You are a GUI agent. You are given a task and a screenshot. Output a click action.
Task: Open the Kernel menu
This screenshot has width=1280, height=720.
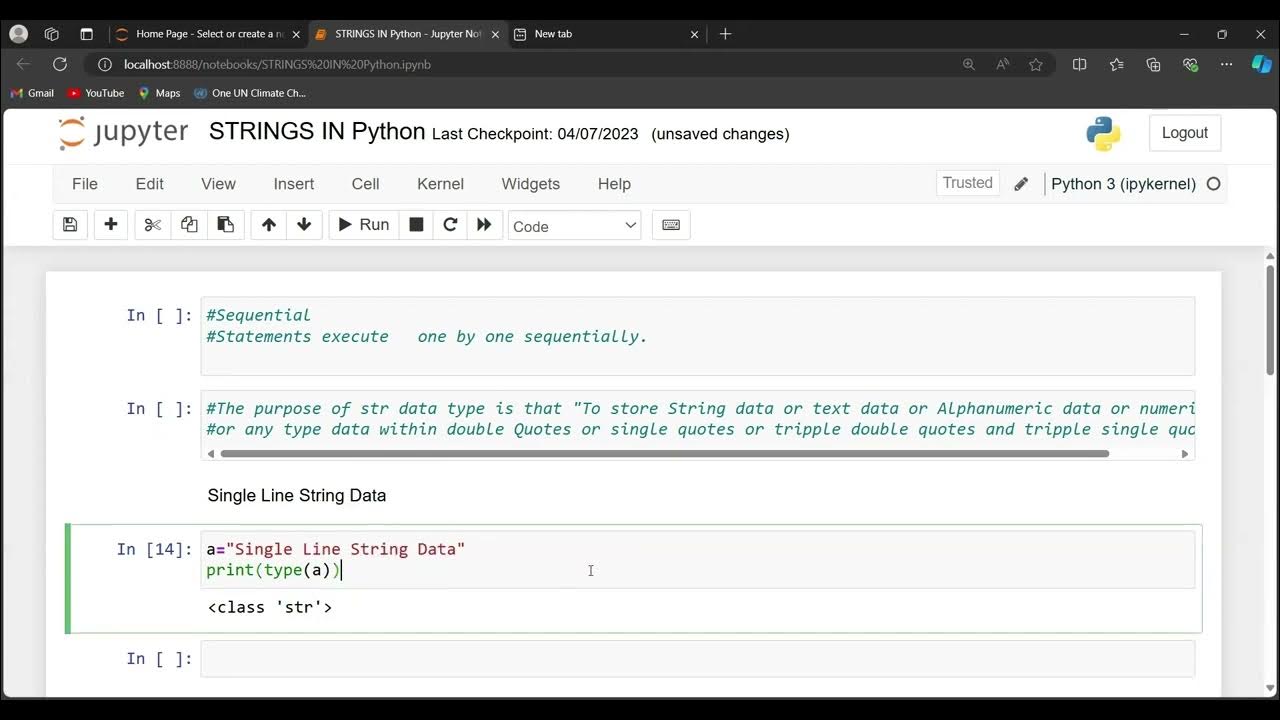(440, 184)
